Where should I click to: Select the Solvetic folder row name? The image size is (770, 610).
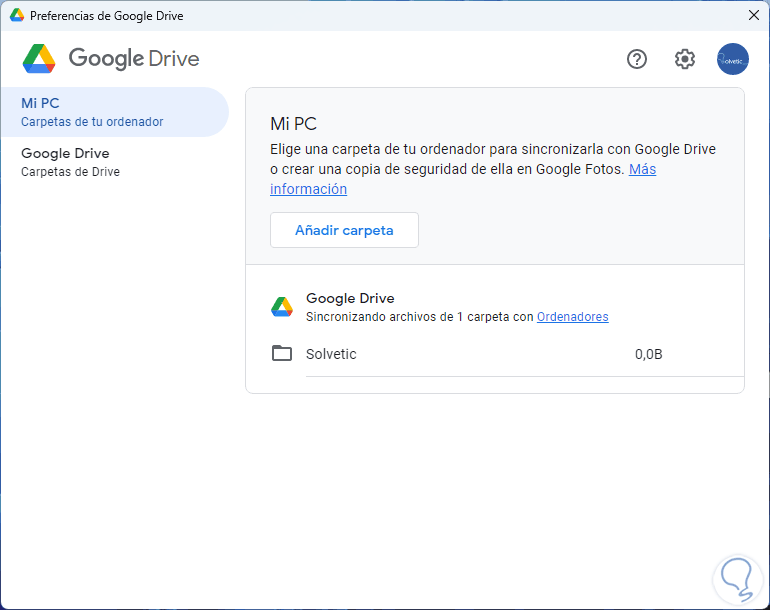(x=331, y=354)
